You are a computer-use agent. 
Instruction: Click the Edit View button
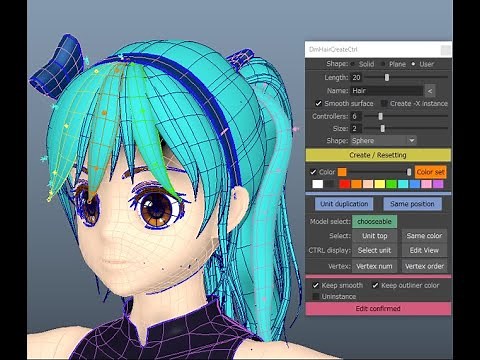click(424, 250)
